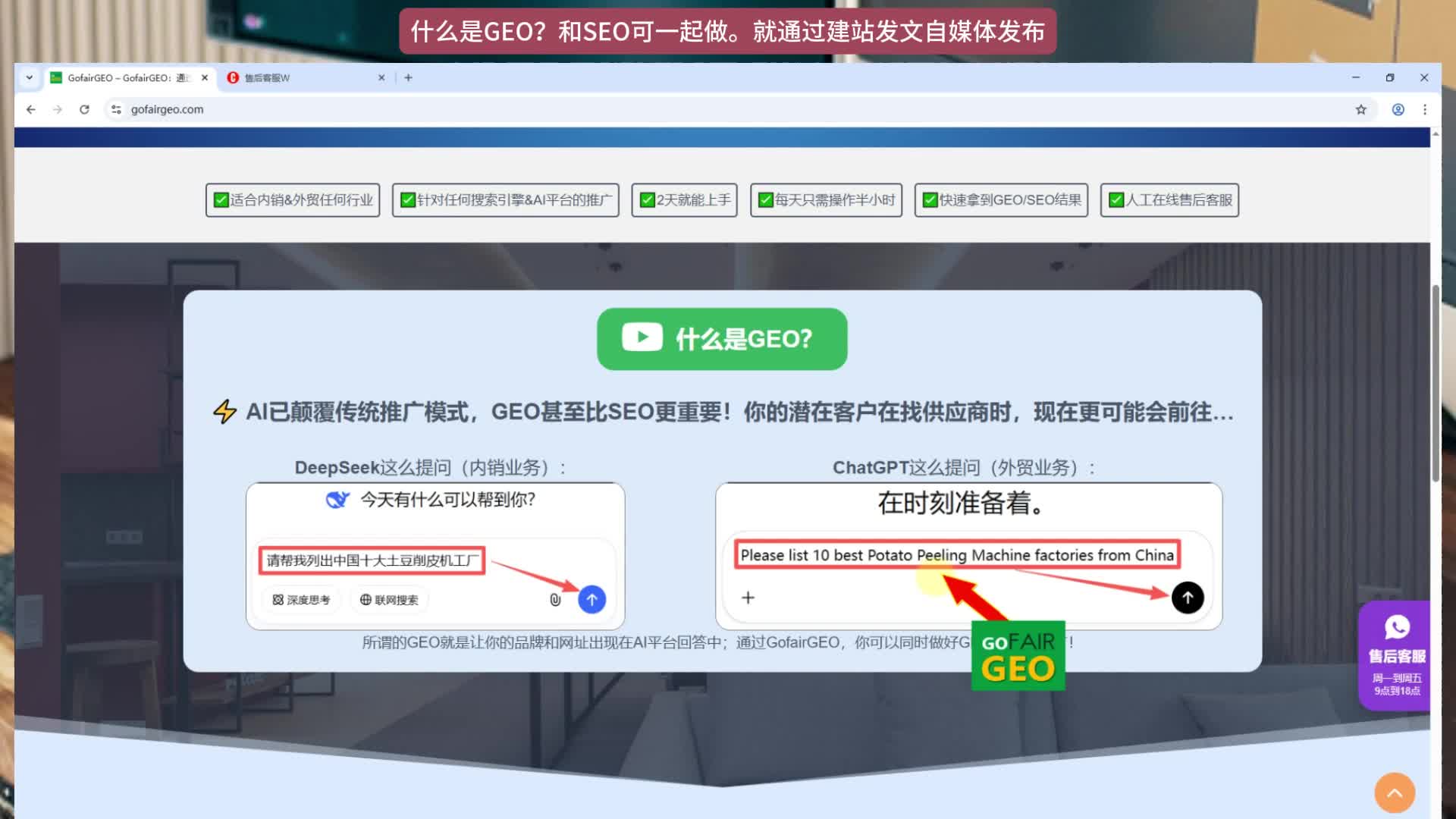This screenshot has width=1456, height=819.
Task: Expand the tab search dropdown chevron
Action: point(29,77)
